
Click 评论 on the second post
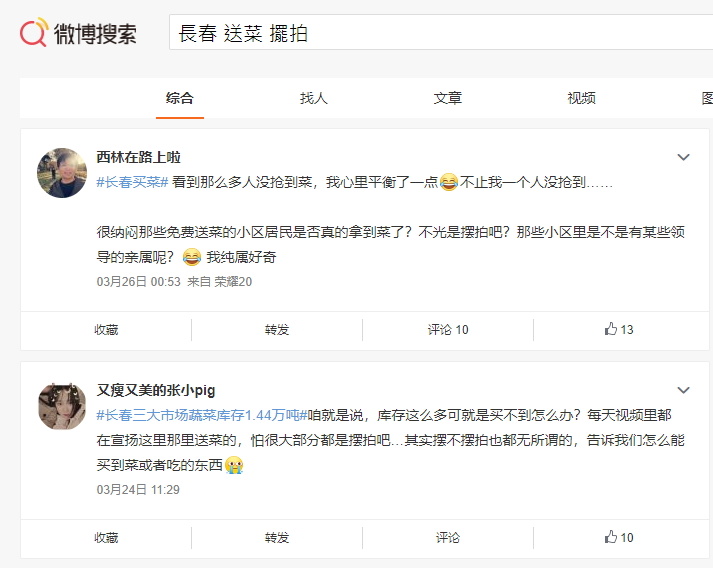click(x=448, y=538)
